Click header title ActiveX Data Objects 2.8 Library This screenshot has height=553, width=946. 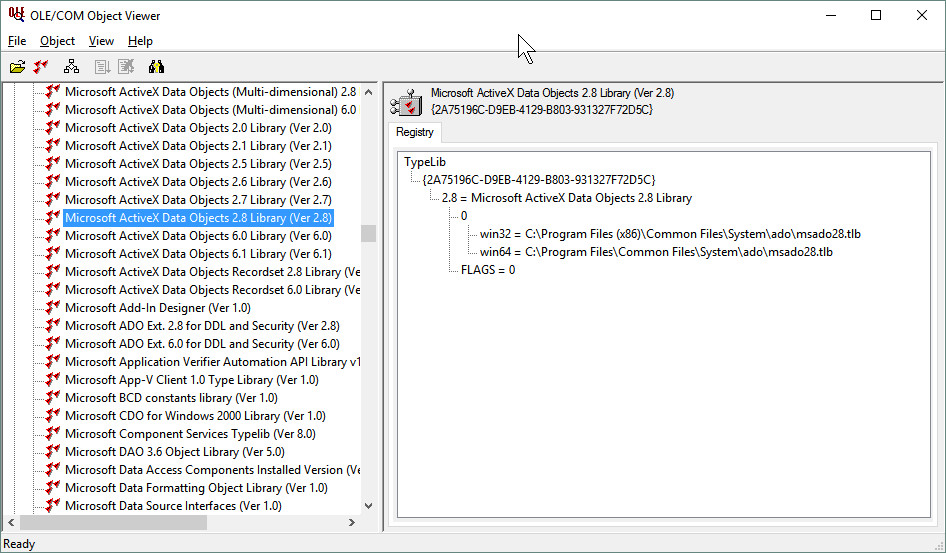[552, 93]
